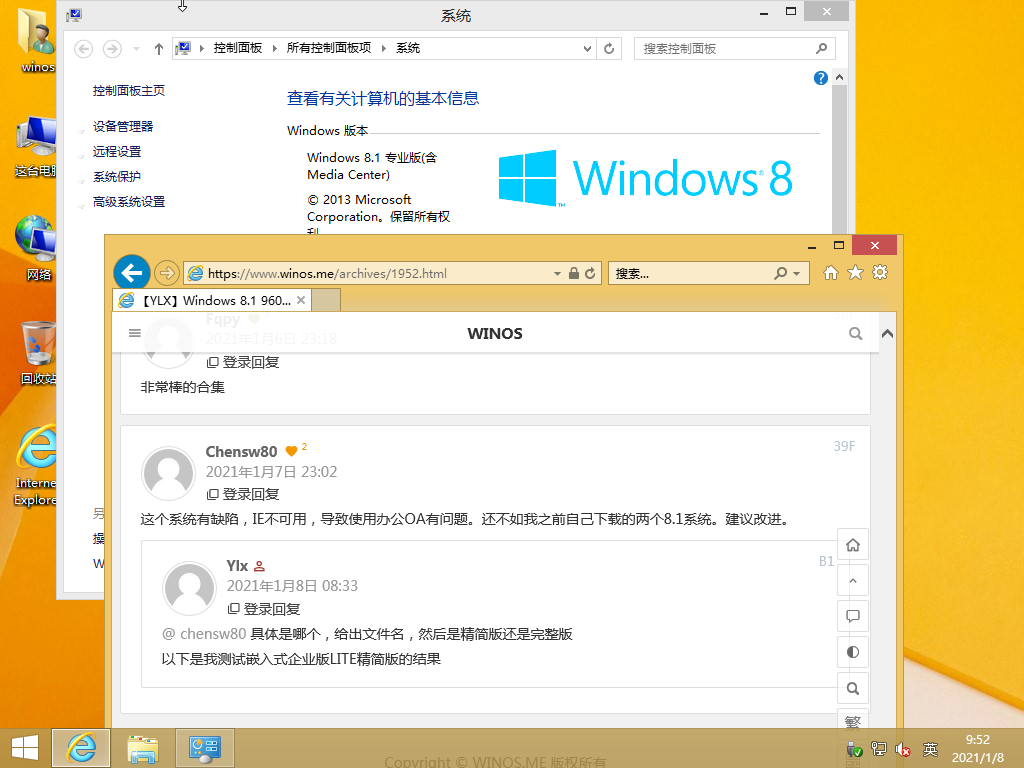The width and height of the screenshot is (1024, 768).
Task: Click the IE page scroll-up arrow
Action: click(x=887, y=334)
